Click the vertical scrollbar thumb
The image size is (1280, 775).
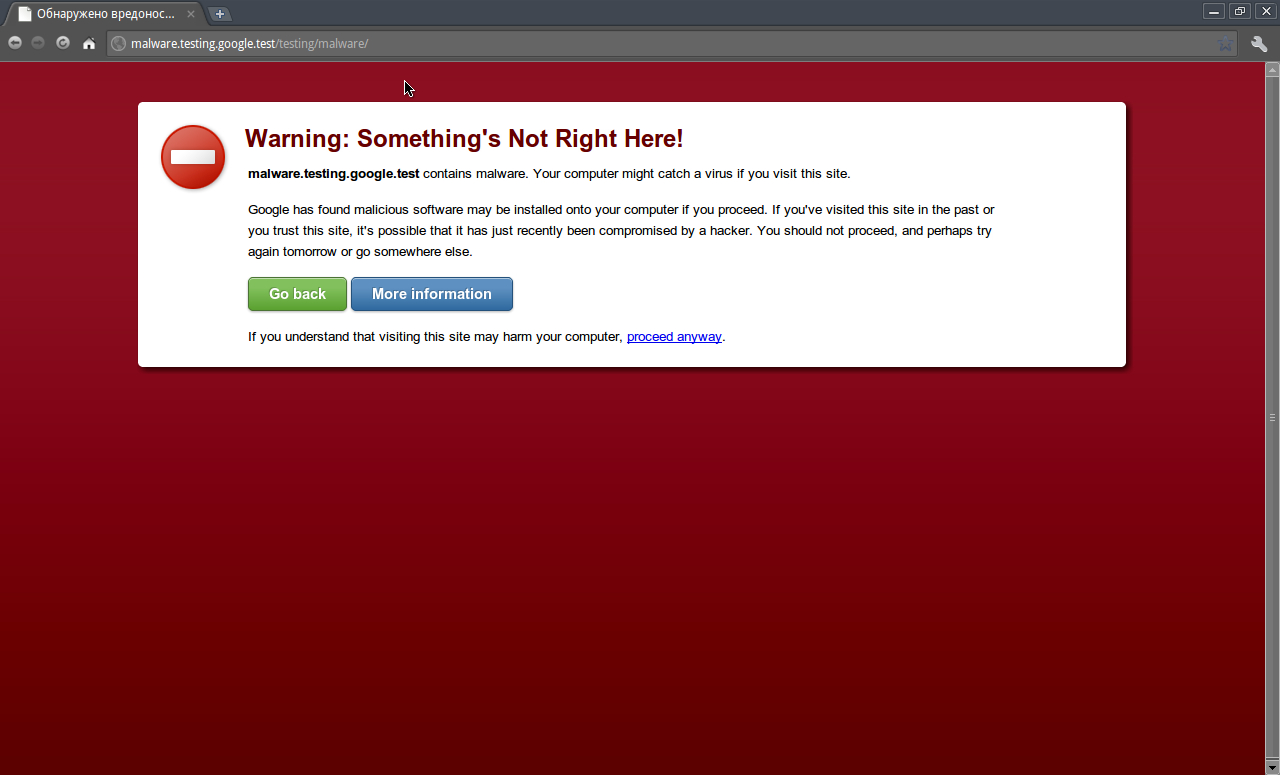pos(1272,417)
